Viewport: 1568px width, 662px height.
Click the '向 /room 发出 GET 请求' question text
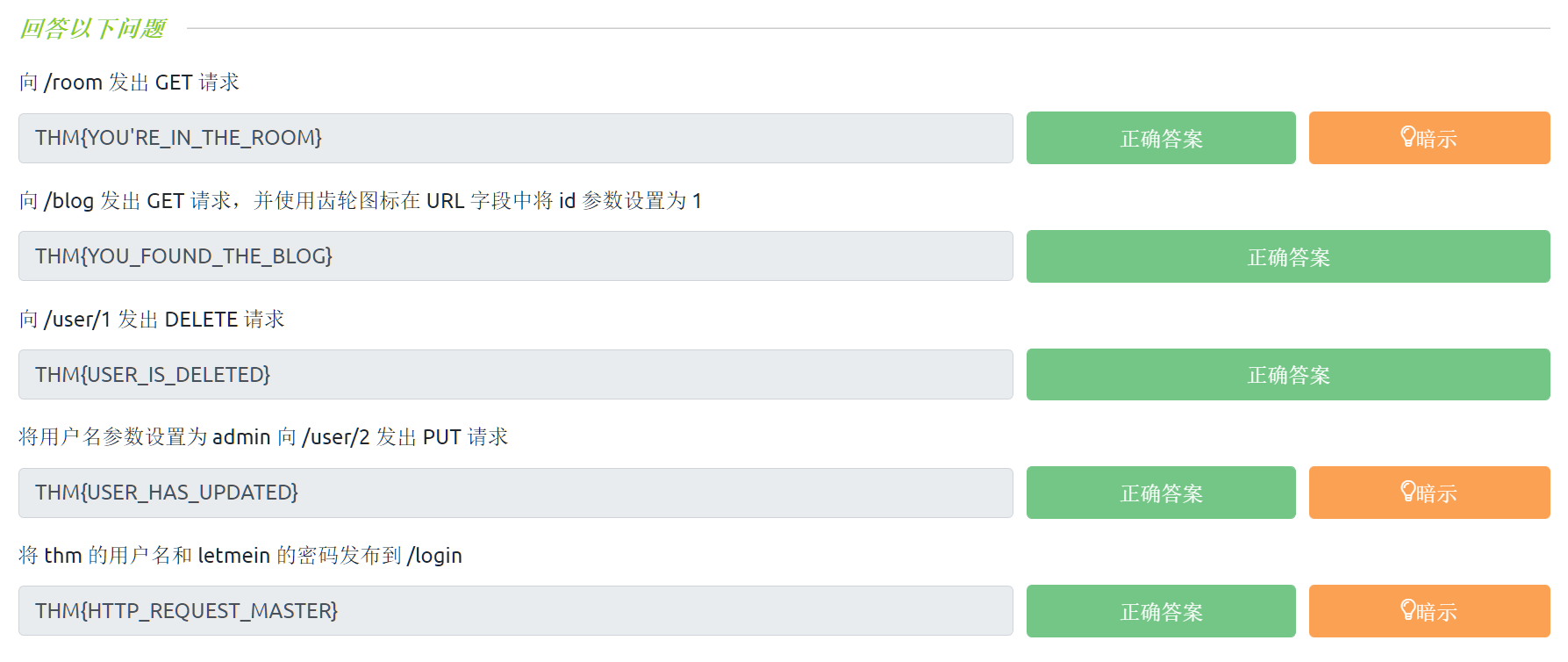tap(129, 83)
